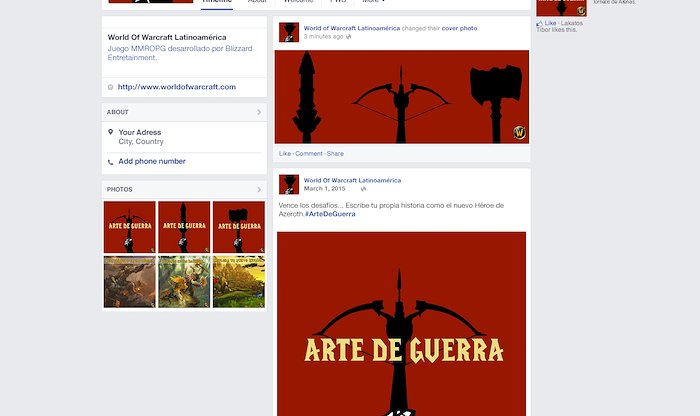700x416 pixels.
Task: Click the phone icon beside Add phone number
Action: point(110,162)
